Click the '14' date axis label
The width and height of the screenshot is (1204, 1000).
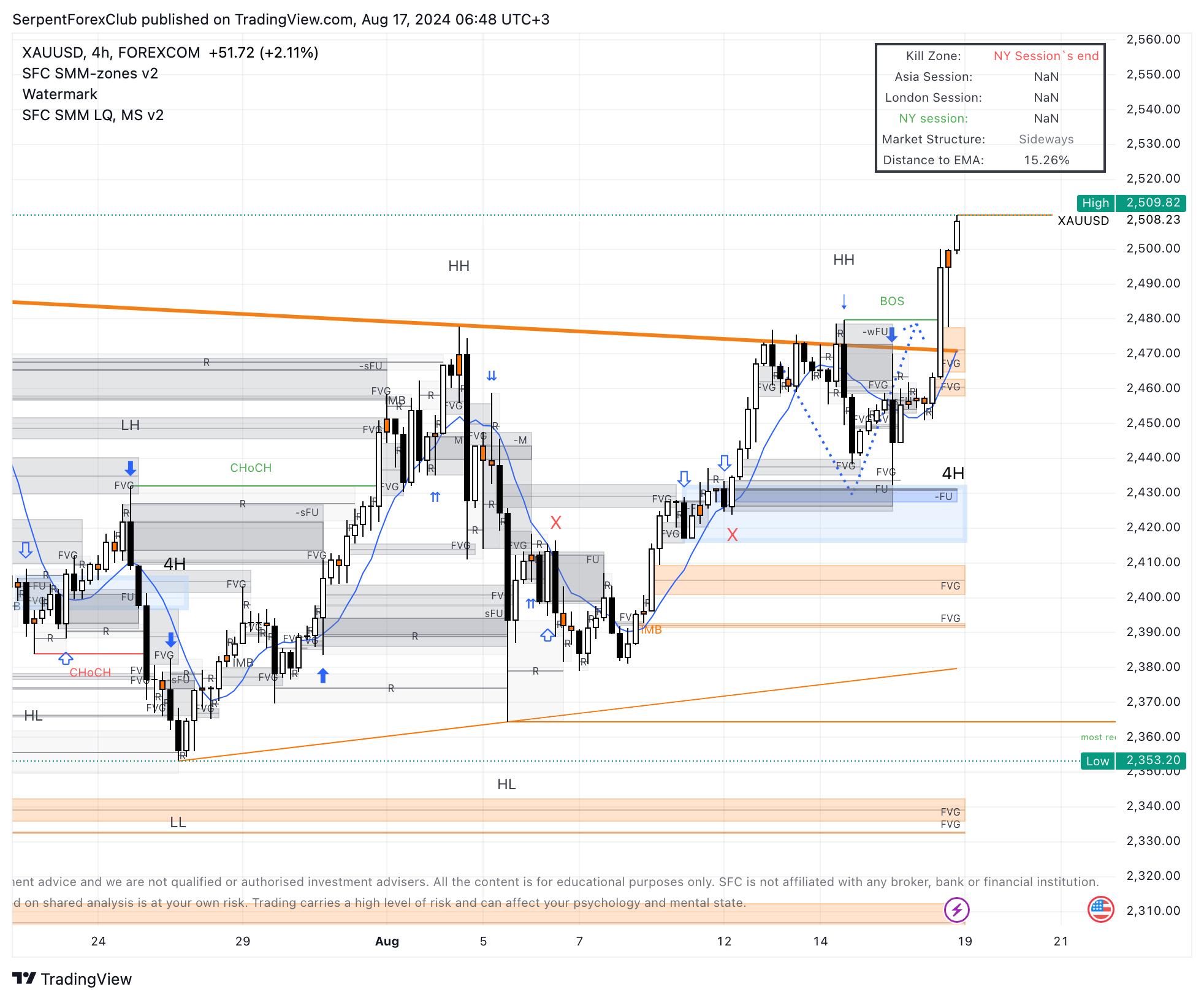820,941
